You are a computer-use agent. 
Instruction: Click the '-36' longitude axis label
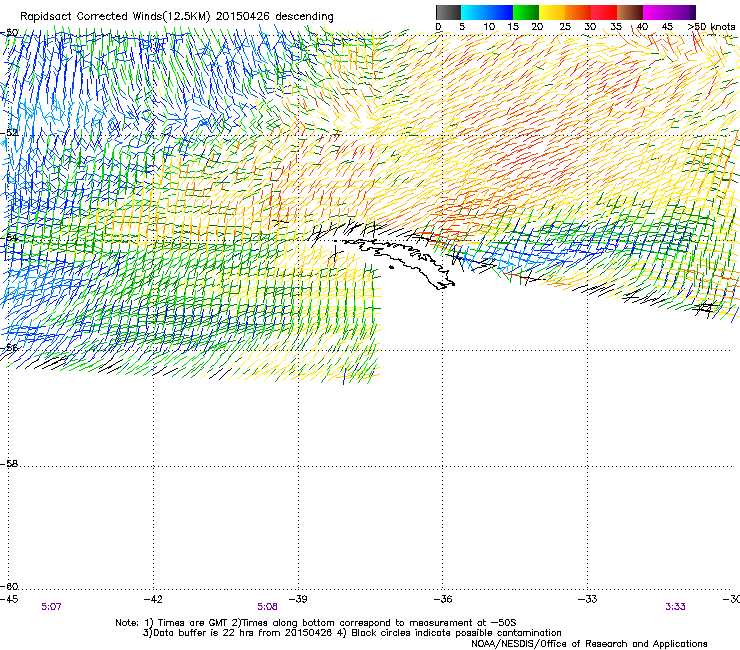tap(443, 599)
